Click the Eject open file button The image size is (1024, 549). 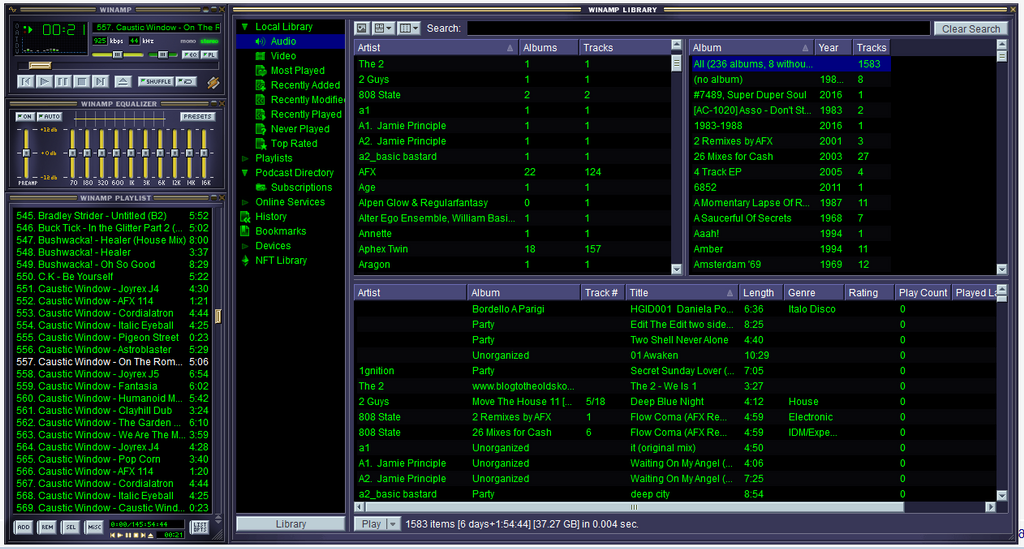click(x=122, y=81)
